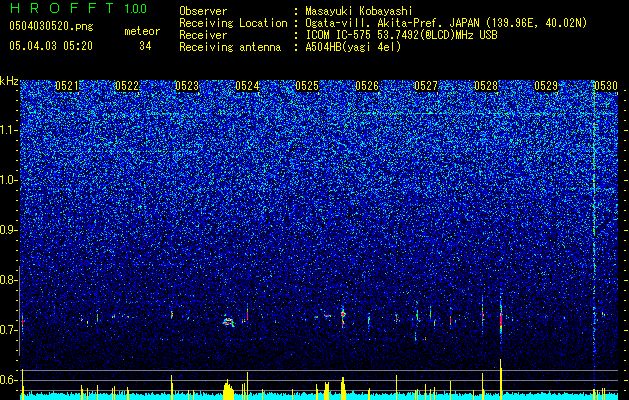Select the filename 0504030520.png
This screenshot has height=400, width=629.
(51, 27)
